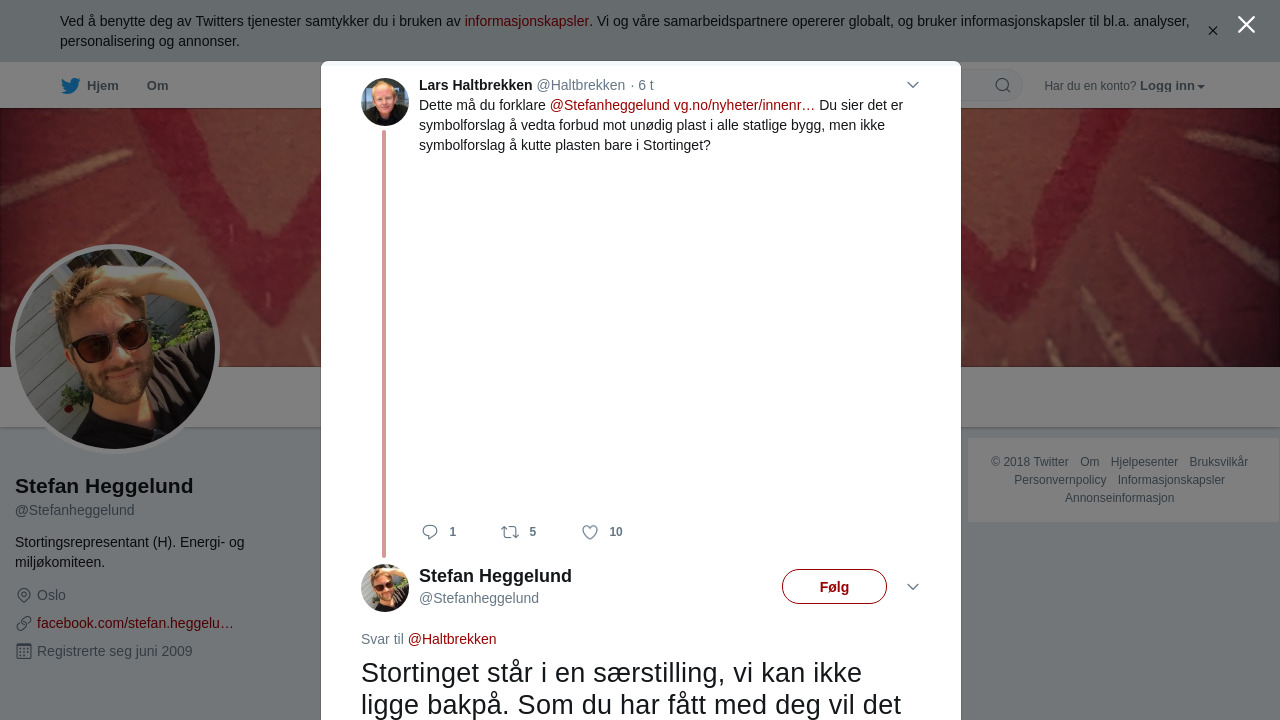Click the search magnifier icon
This screenshot has width=1280, height=720.
pyautogui.click(x=1003, y=86)
